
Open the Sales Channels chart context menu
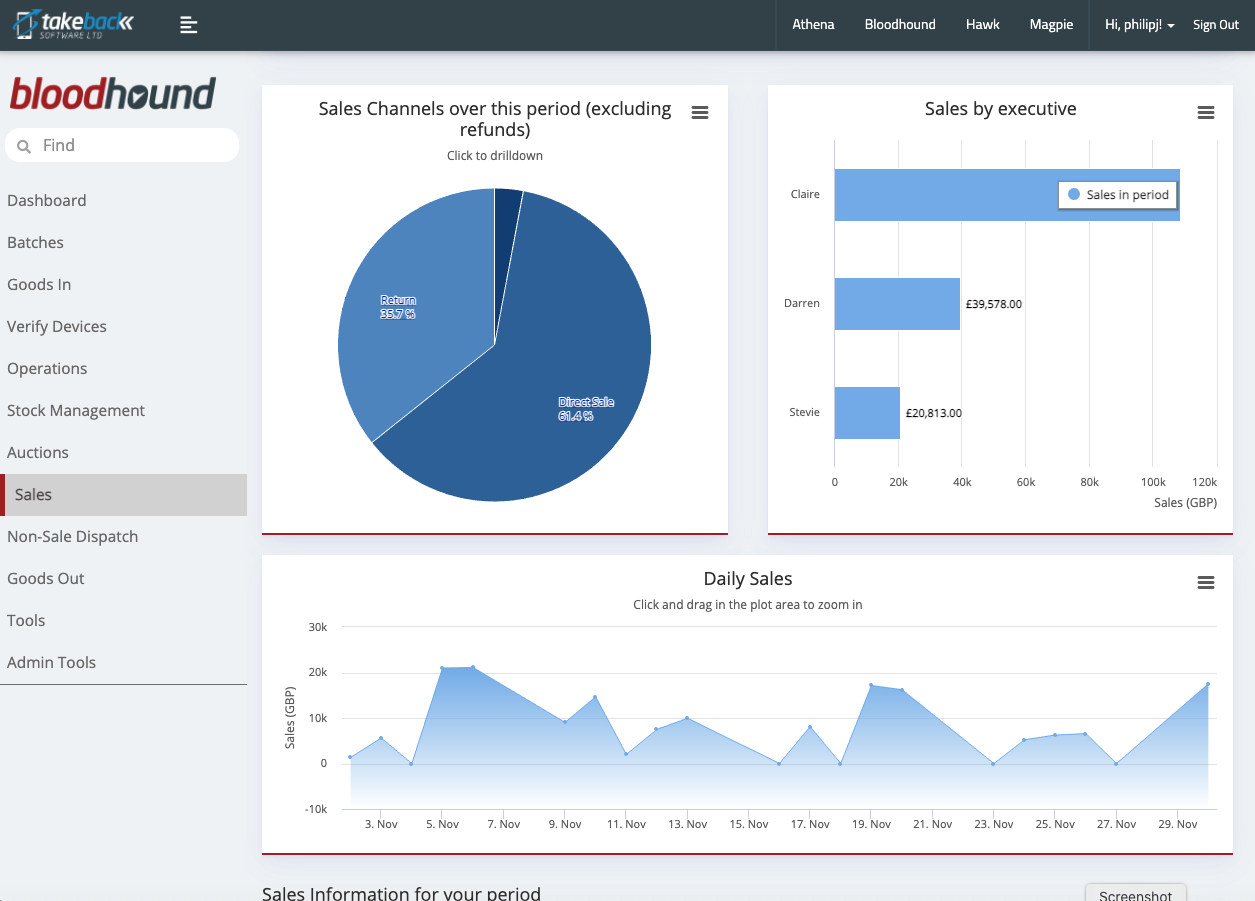tap(700, 113)
